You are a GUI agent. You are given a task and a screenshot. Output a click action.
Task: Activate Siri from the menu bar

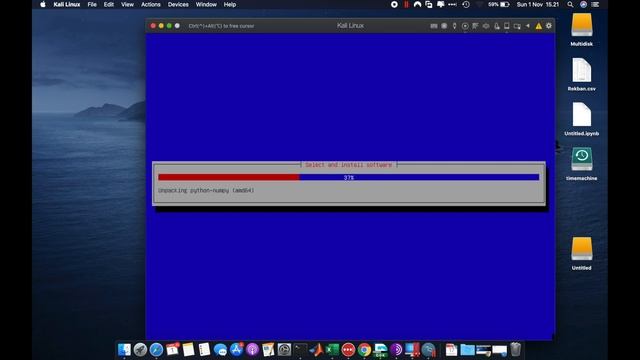coord(583,4)
